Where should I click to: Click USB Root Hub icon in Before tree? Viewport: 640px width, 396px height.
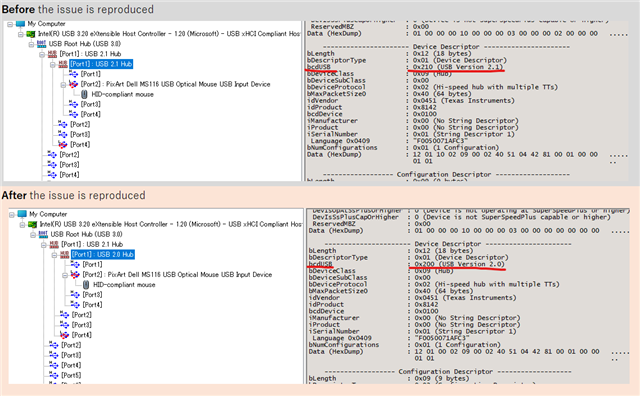41,44
